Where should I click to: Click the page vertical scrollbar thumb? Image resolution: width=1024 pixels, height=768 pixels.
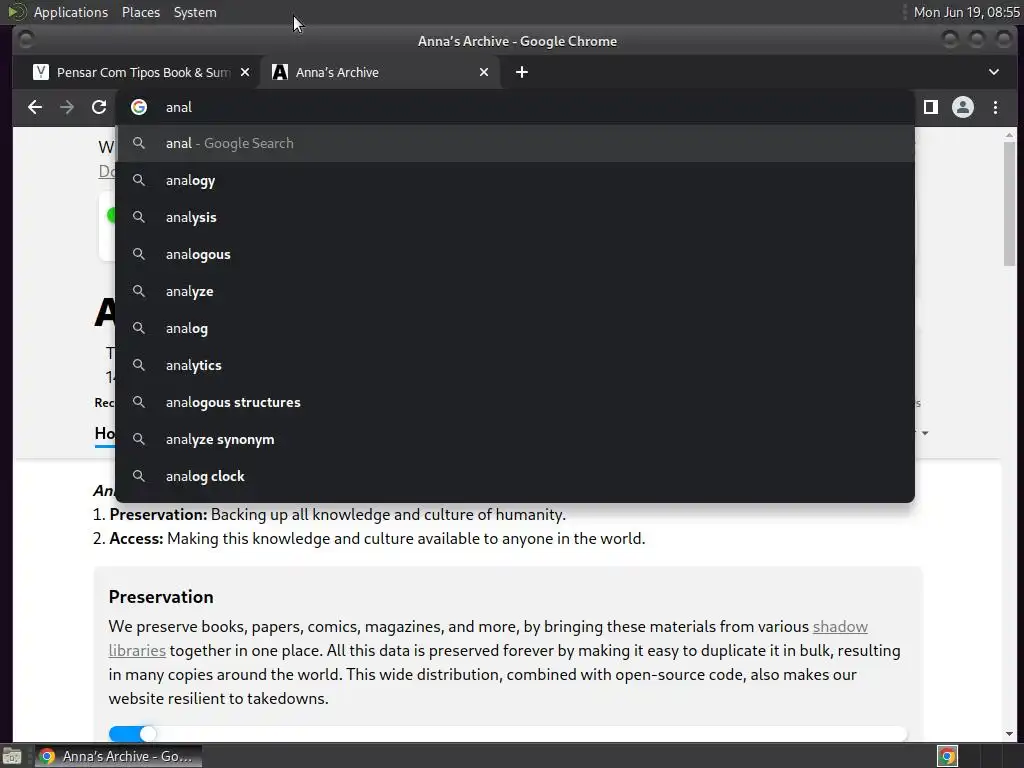pyautogui.click(x=1010, y=203)
